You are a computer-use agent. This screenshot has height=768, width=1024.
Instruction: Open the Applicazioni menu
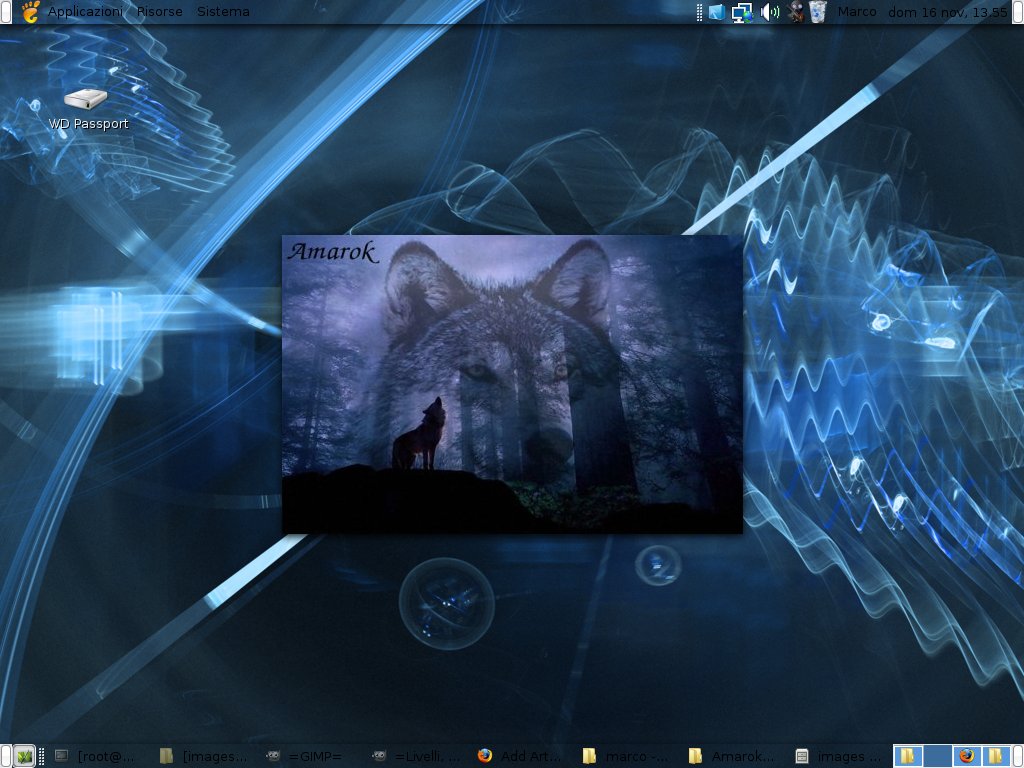(x=85, y=12)
